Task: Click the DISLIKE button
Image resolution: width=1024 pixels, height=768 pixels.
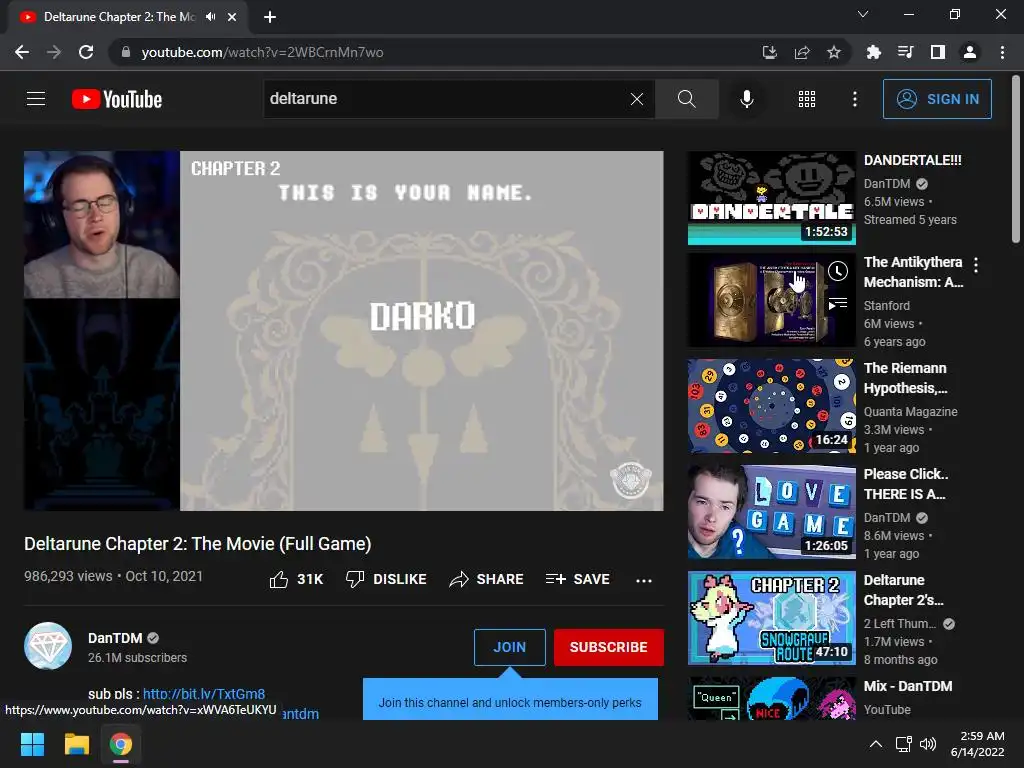Action: click(386, 579)
